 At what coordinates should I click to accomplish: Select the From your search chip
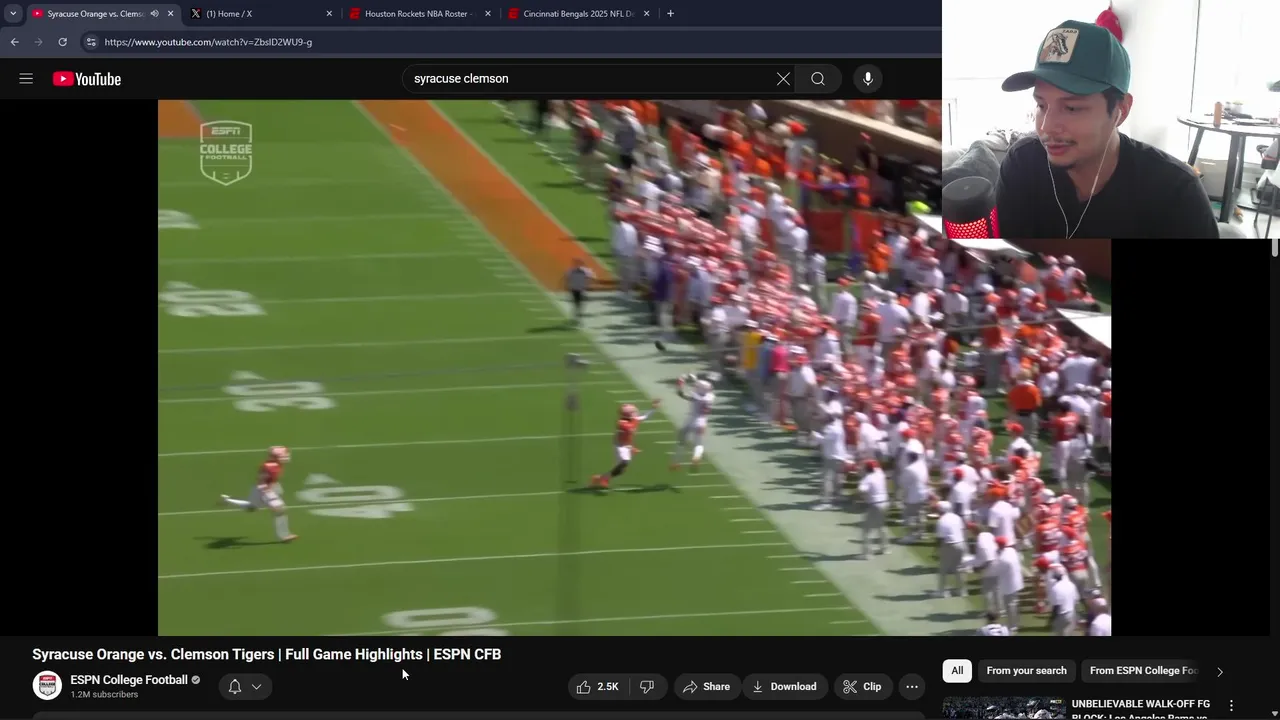(1026, 671)
